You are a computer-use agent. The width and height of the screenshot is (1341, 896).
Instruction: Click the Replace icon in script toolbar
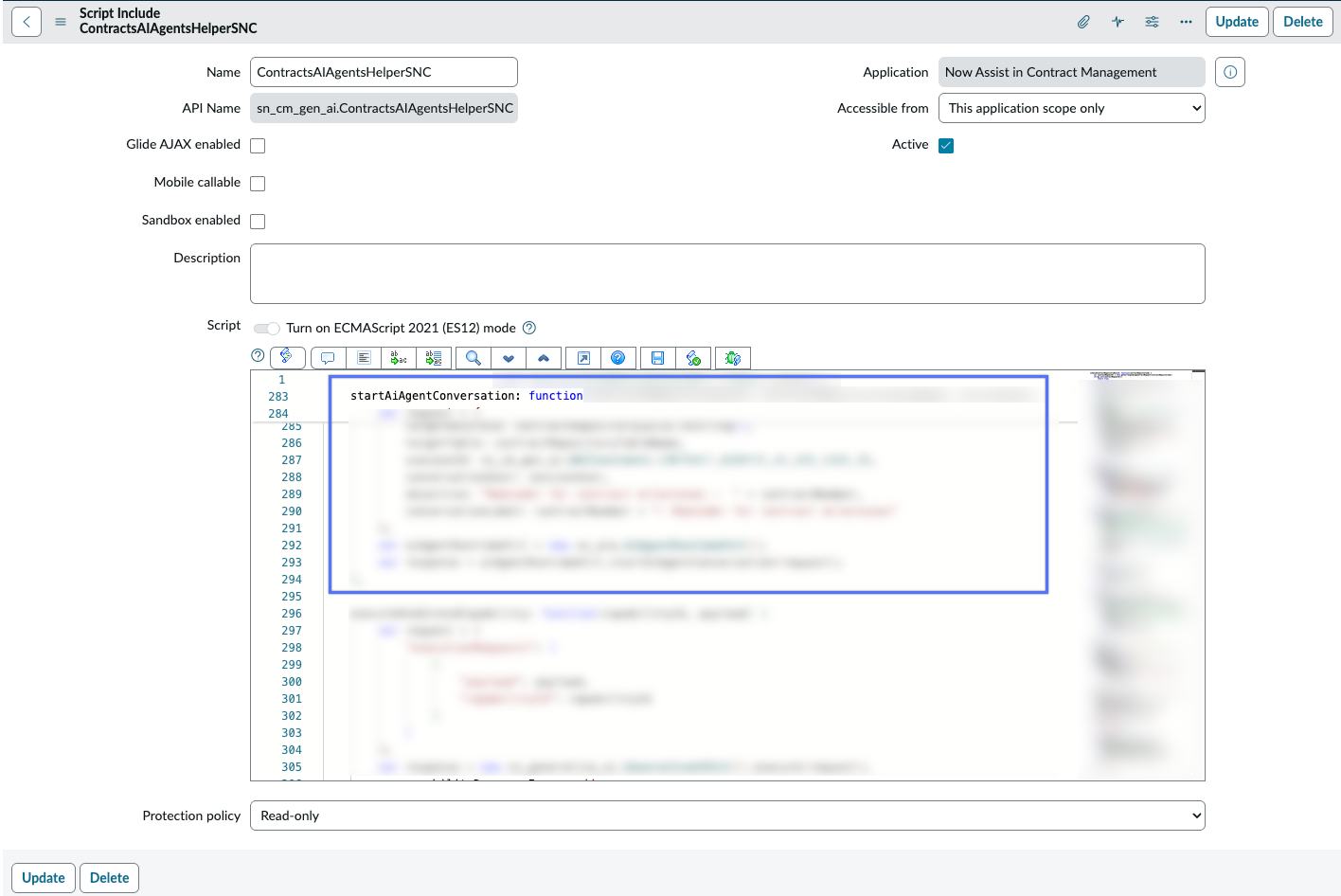[399, 358]
